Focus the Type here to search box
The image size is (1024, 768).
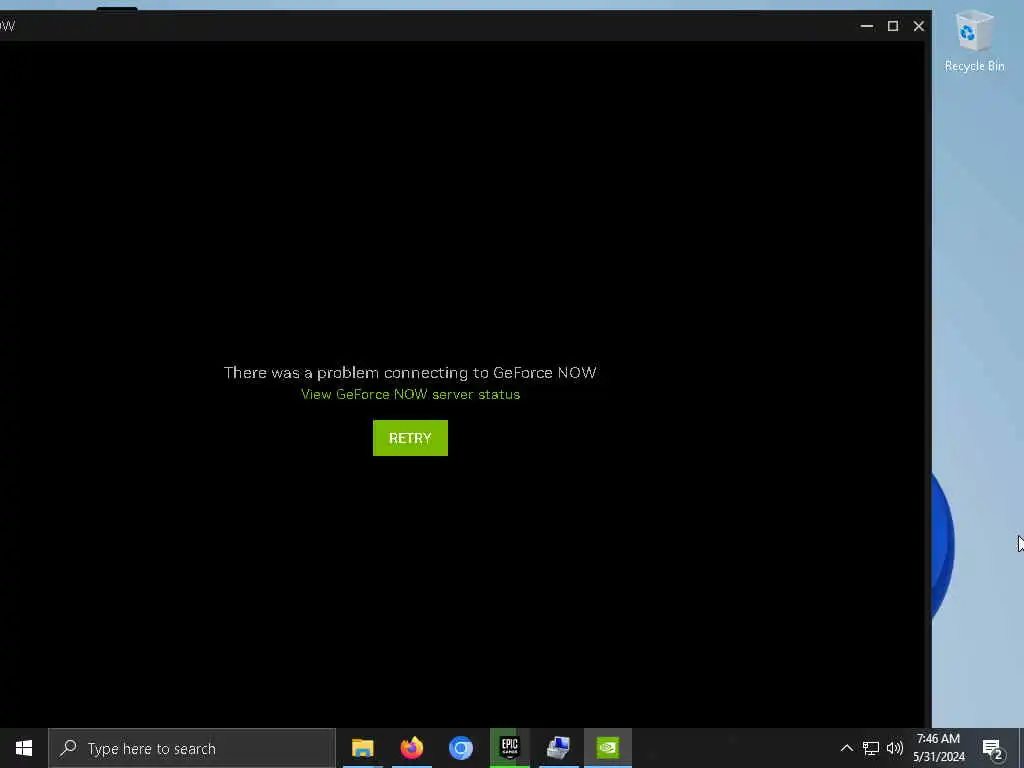click(192, 748)
